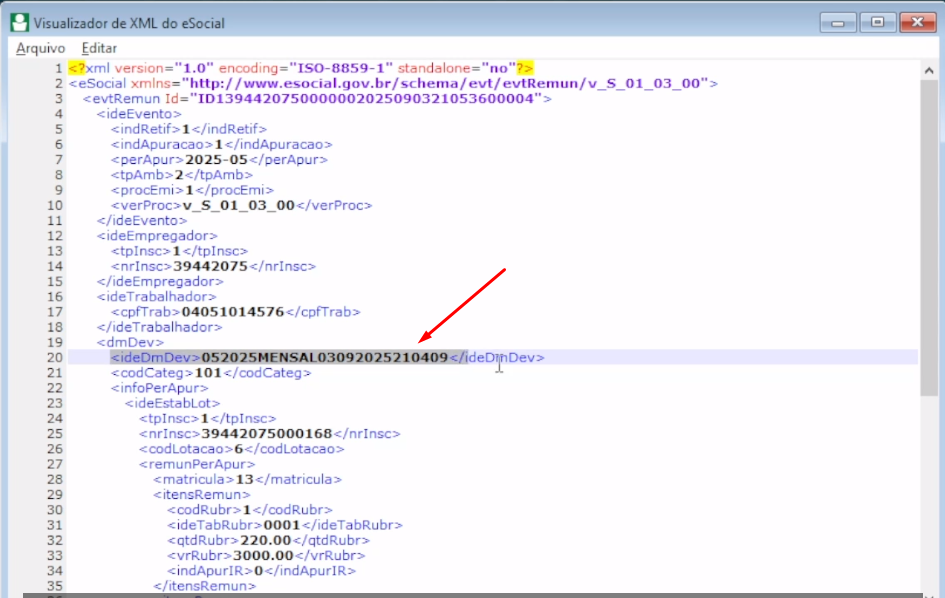Click the verProc value v_S_01_03_00
The image size is (945, 598).
click(238, 206)
